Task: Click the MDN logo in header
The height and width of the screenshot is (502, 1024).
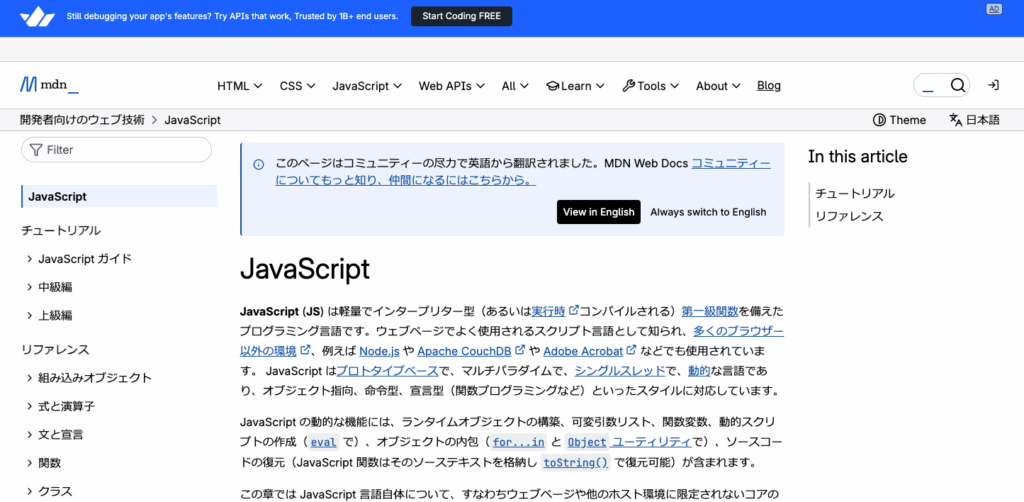Action: tap(49, 85)
